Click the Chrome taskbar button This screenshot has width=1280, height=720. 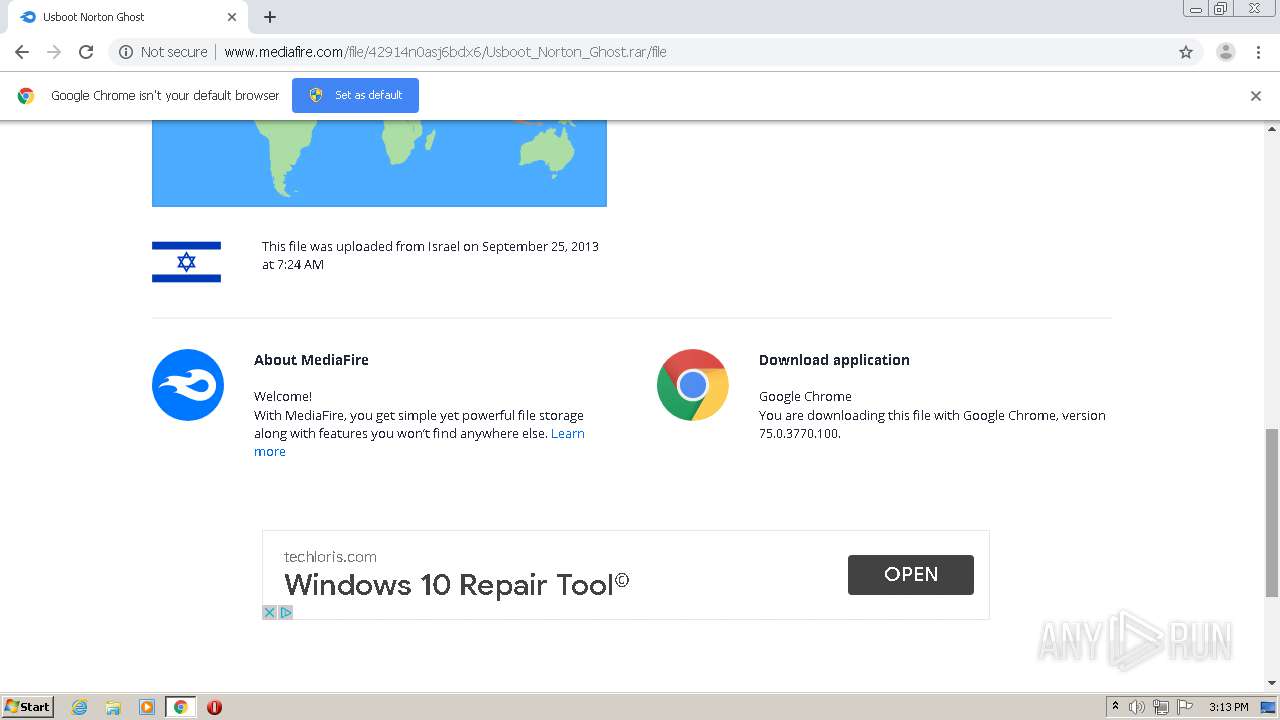[x=180, y=707]
